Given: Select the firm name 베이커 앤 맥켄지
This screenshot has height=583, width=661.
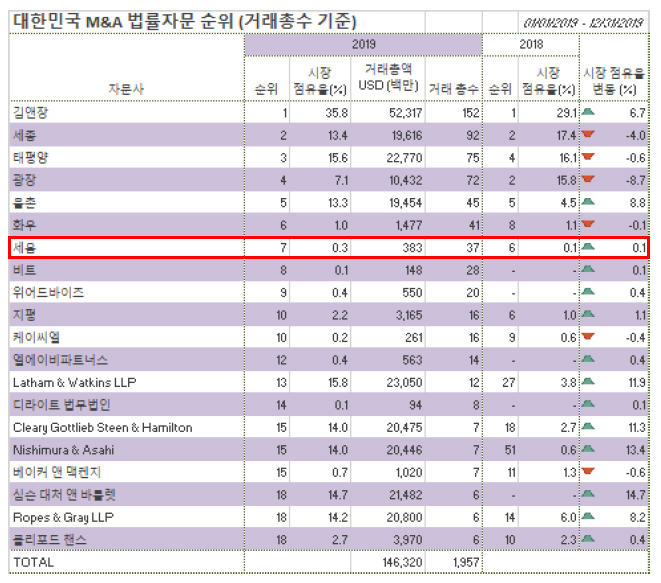Looking at the screenshot, I should pos(57,472).
